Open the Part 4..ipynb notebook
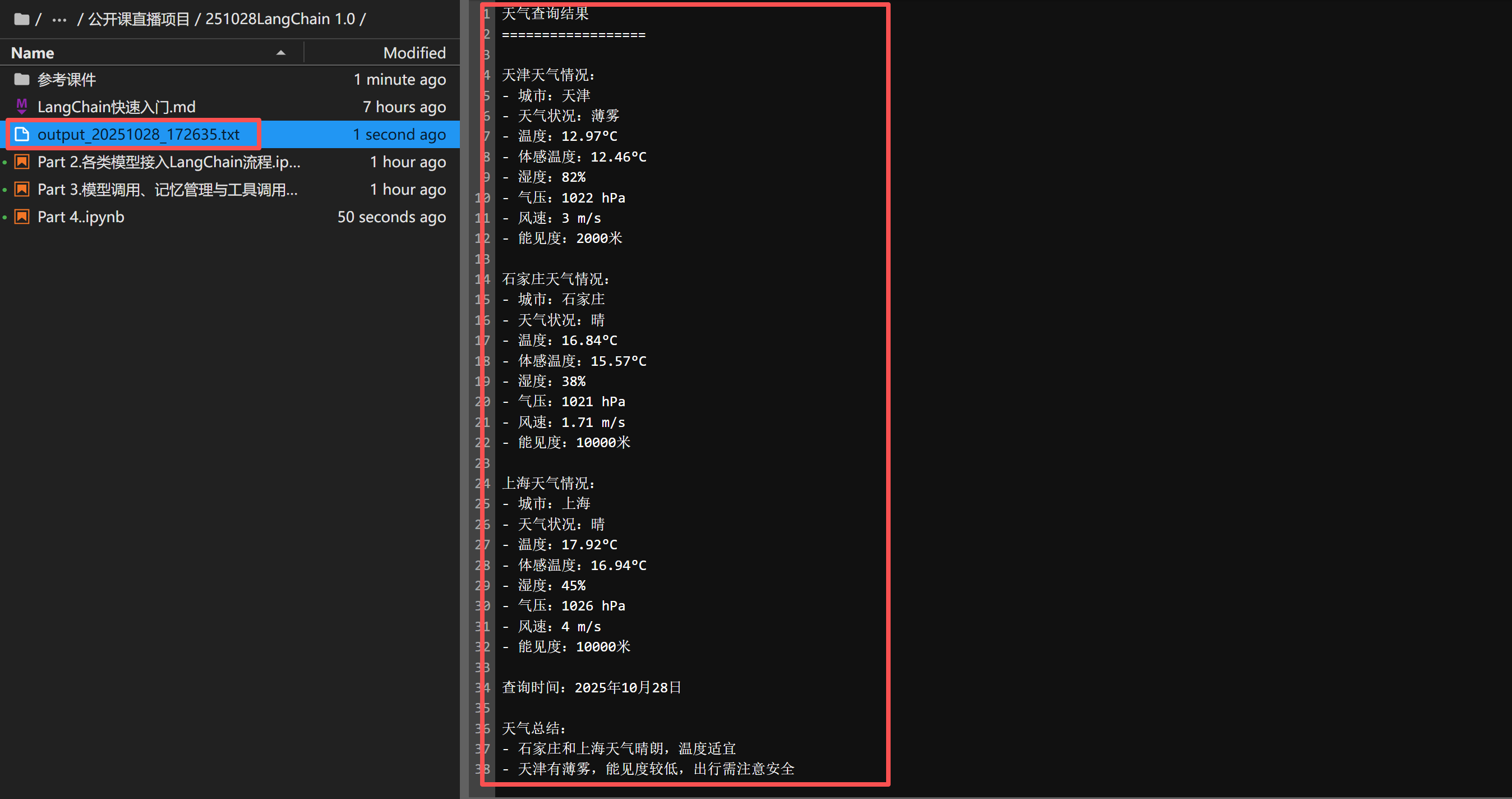This screenshot has width=1512, height=799. click(81, 217)
